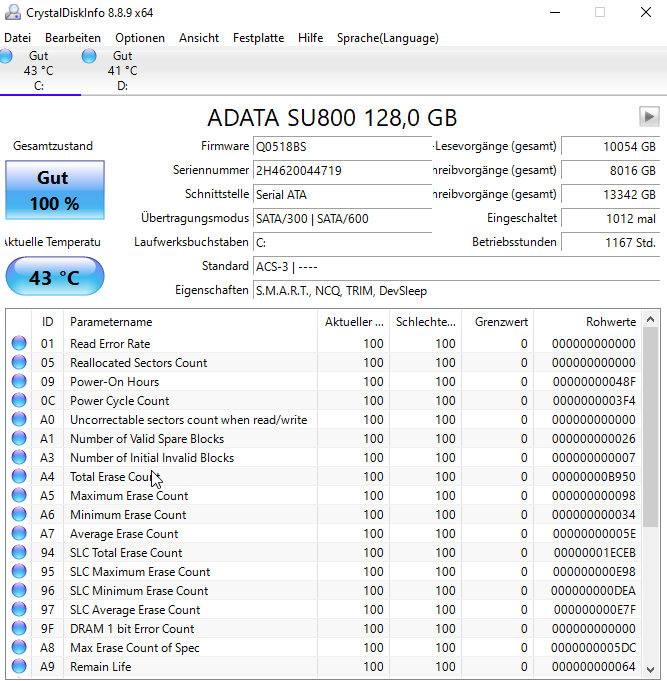Click status orb for Number of Valid Spare Blocks
Viewport: 667px width, 681px height.
(19, 438)
